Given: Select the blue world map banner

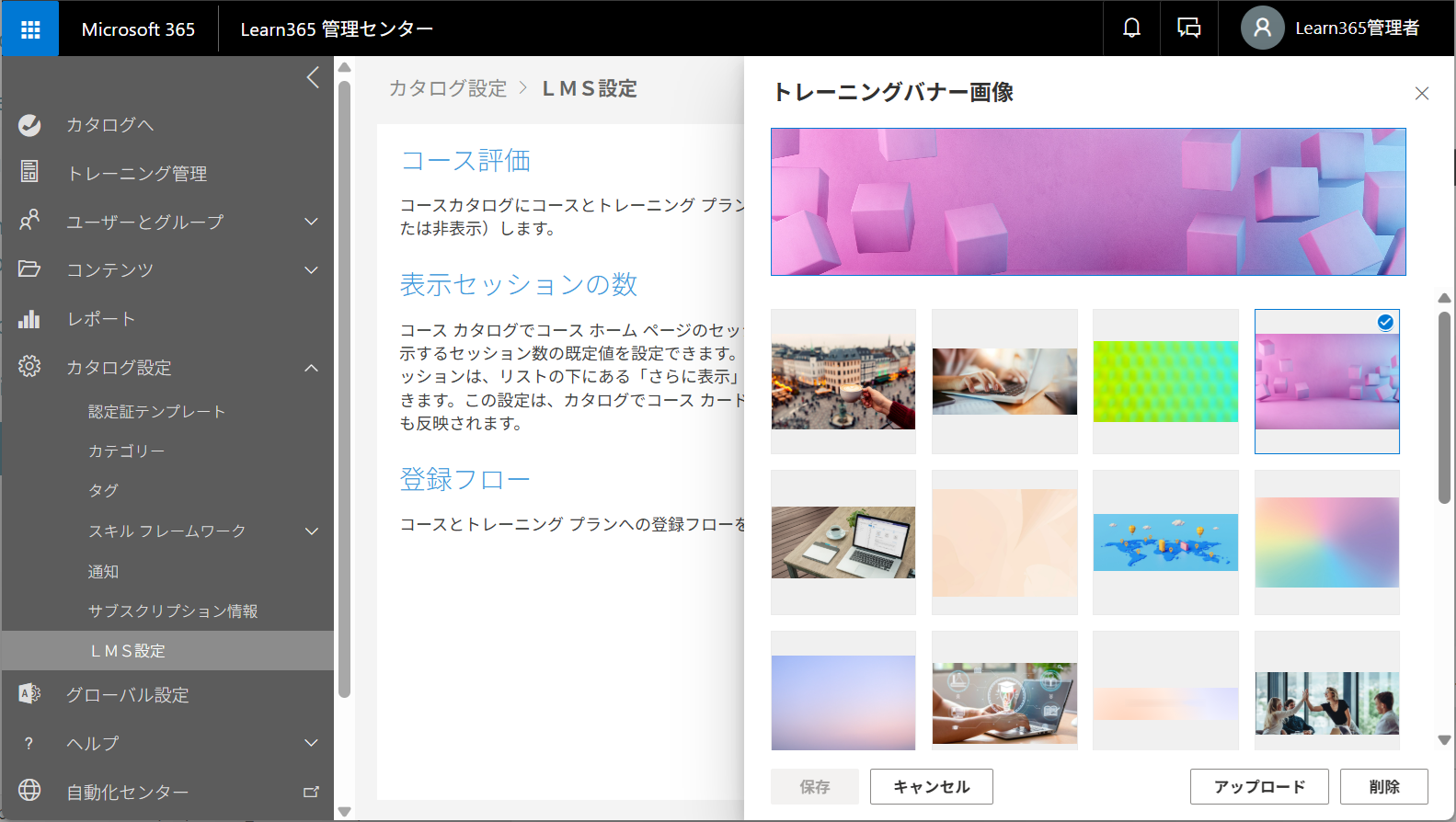Looking at the screenshot, I should pyautogui.click(x=1165, y=542).
